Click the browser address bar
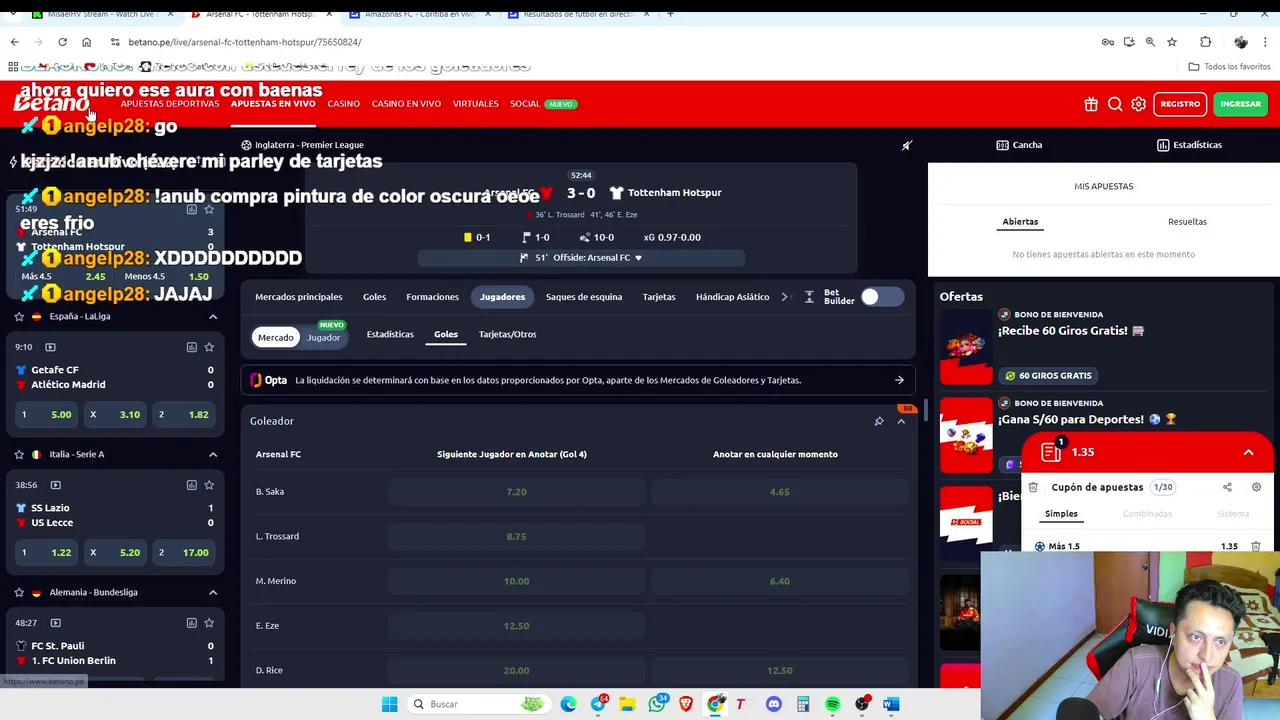Image resolution: width=1280 pixels, height=720 pixels. pos(600,42)
